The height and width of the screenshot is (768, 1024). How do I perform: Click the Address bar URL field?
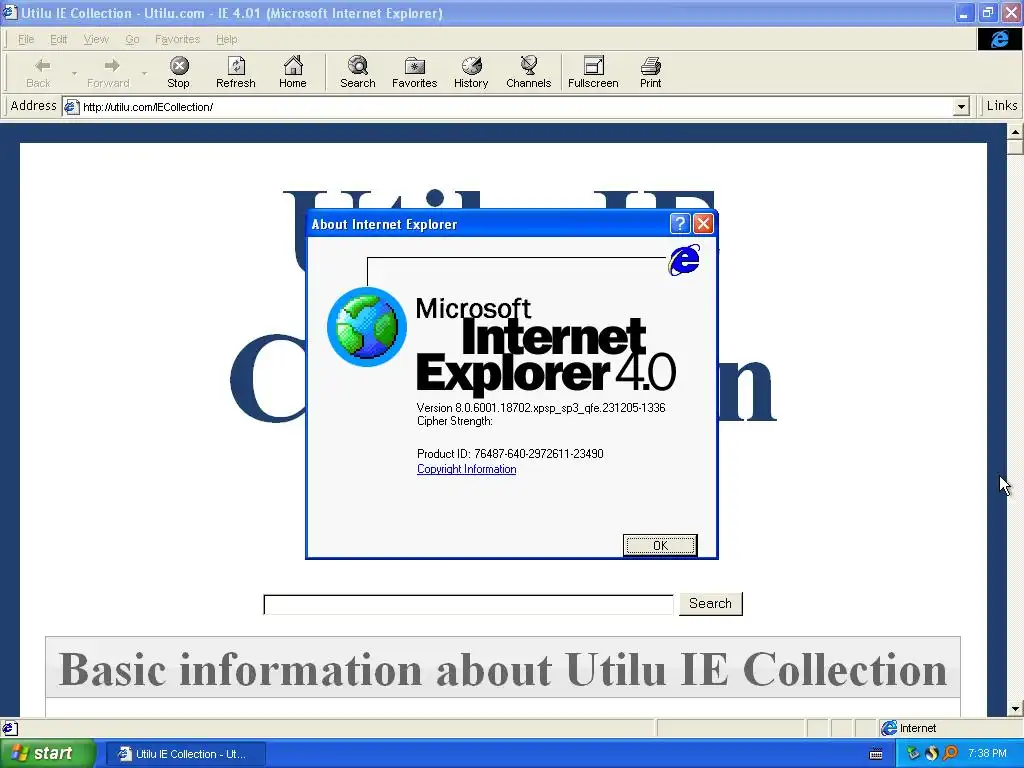[x=516, y=107]
